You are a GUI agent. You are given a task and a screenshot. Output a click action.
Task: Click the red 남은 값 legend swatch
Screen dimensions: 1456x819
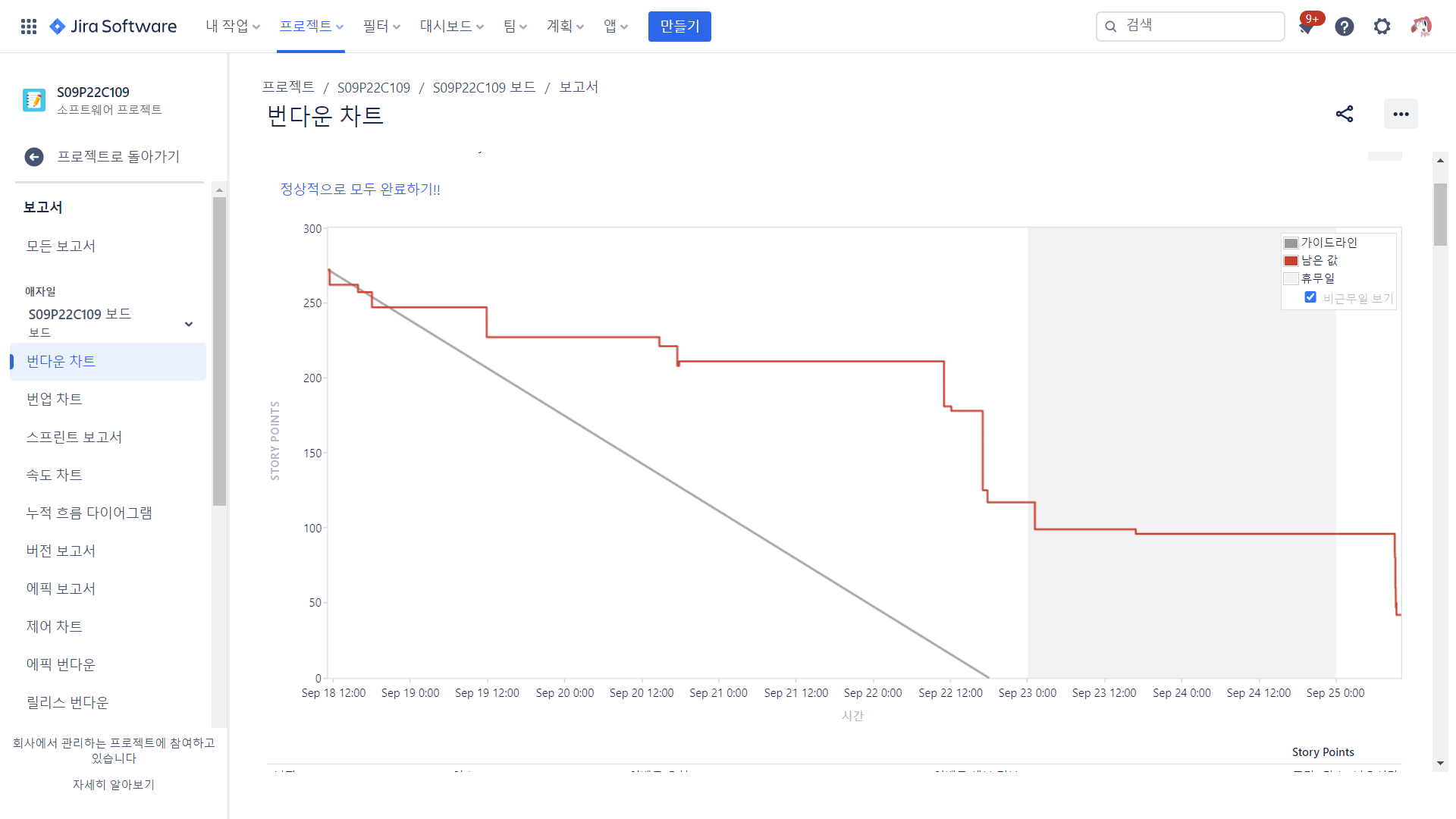pyautogui.click(x=1291, y=261)
